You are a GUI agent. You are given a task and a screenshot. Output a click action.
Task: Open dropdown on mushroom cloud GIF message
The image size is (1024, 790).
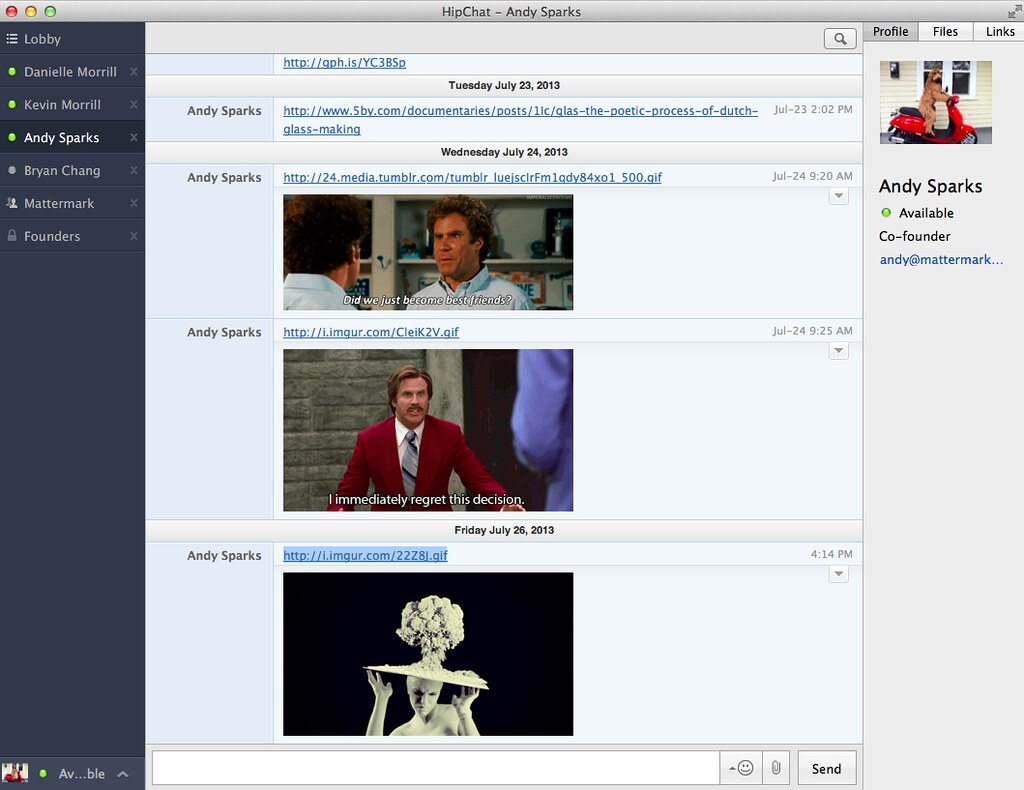[x=839, y=574]
